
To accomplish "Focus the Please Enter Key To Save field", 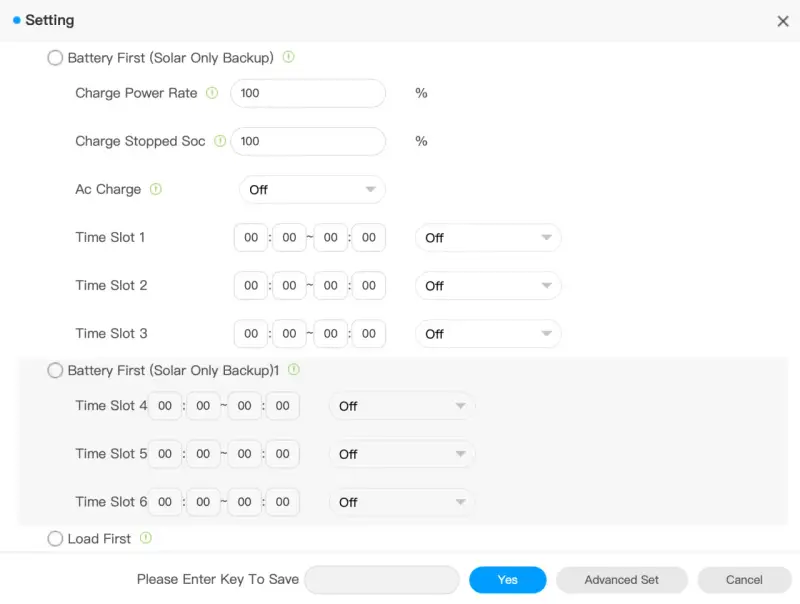I will click(x=382, y=580).
